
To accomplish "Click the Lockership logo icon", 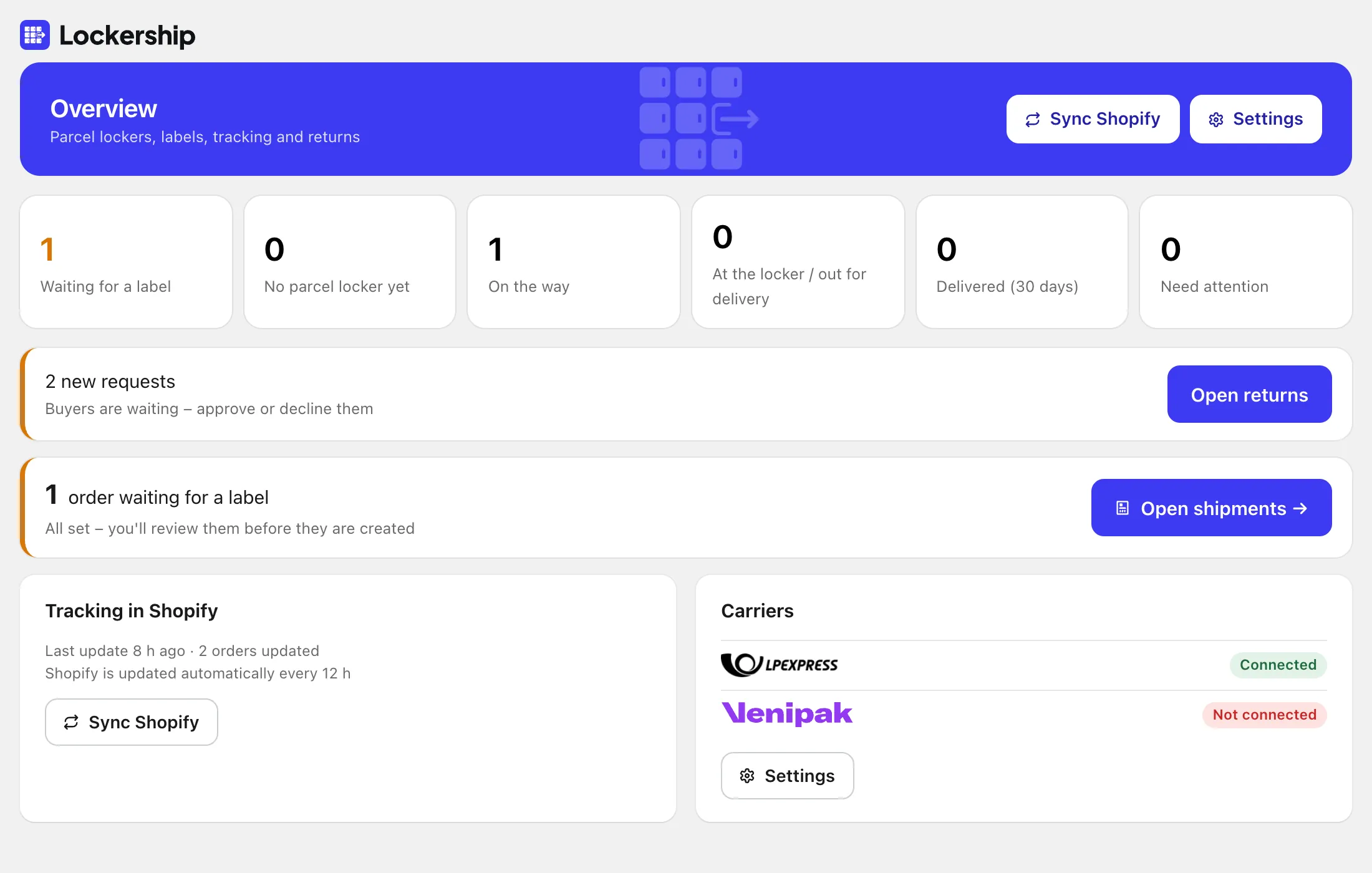I will pyautogui.click(x=35, y=35).
